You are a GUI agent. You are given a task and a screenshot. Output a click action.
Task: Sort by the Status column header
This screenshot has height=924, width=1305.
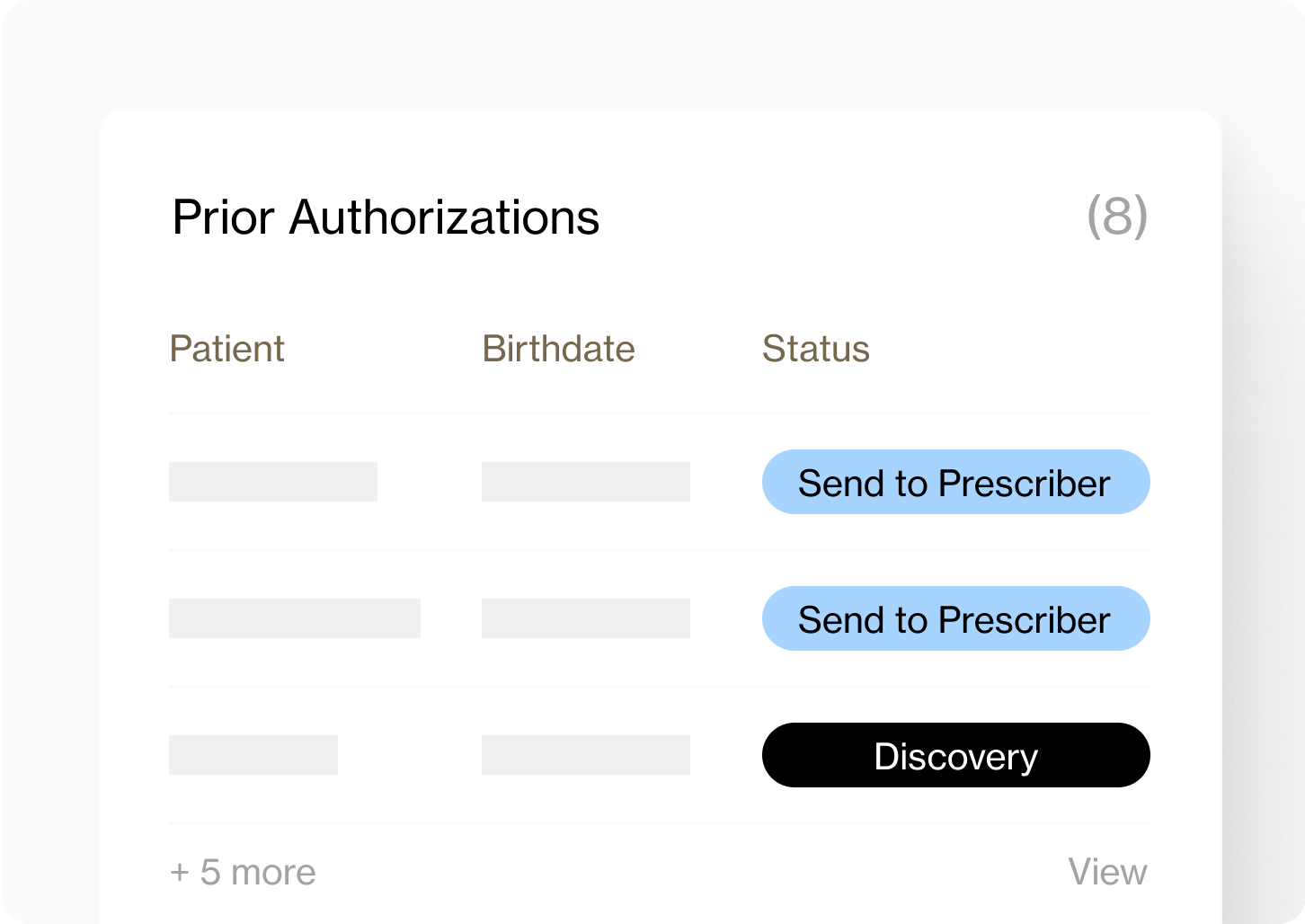(815, 349)
